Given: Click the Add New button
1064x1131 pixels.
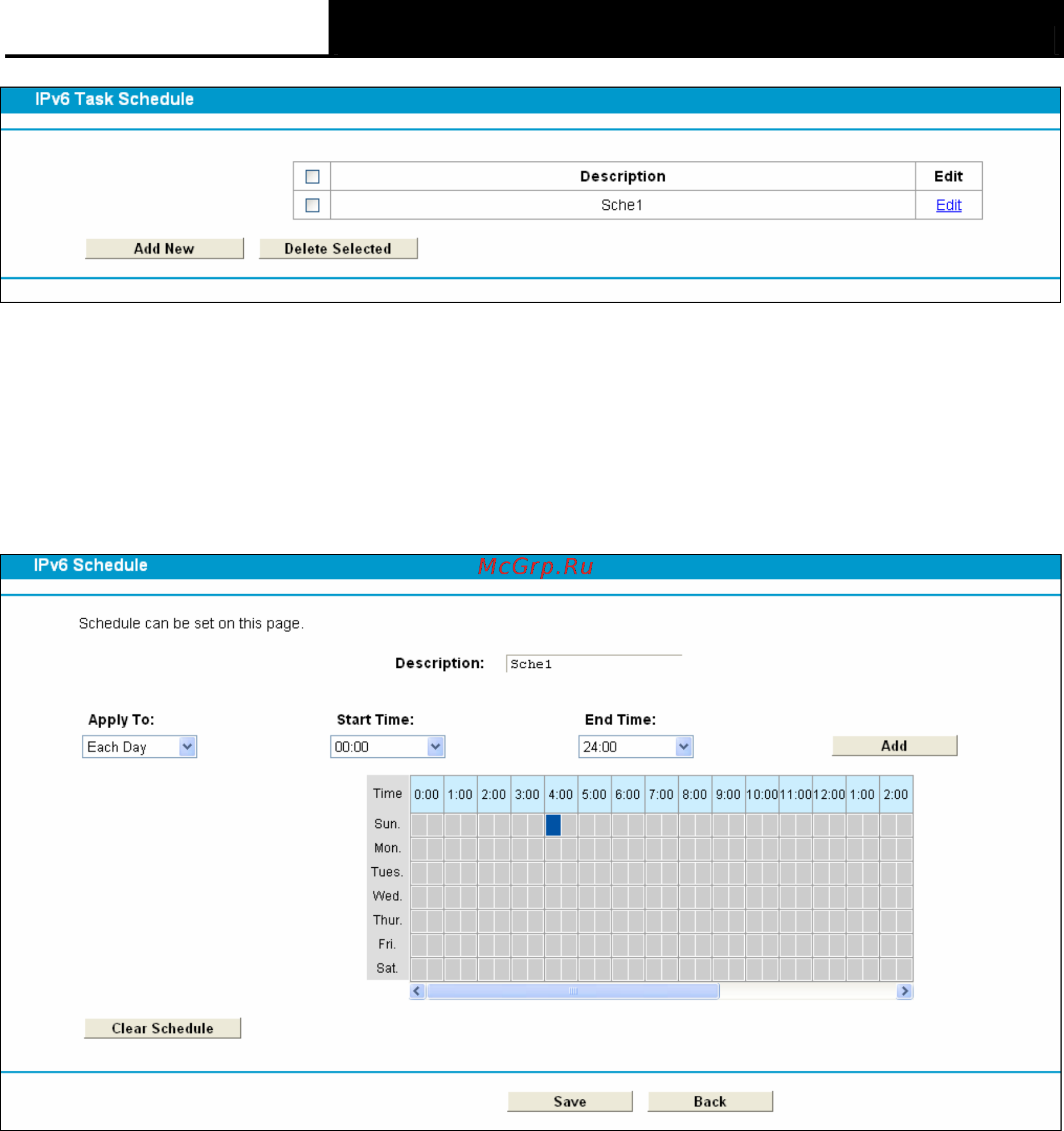Looking at the screenshot, I should [164, 249].
